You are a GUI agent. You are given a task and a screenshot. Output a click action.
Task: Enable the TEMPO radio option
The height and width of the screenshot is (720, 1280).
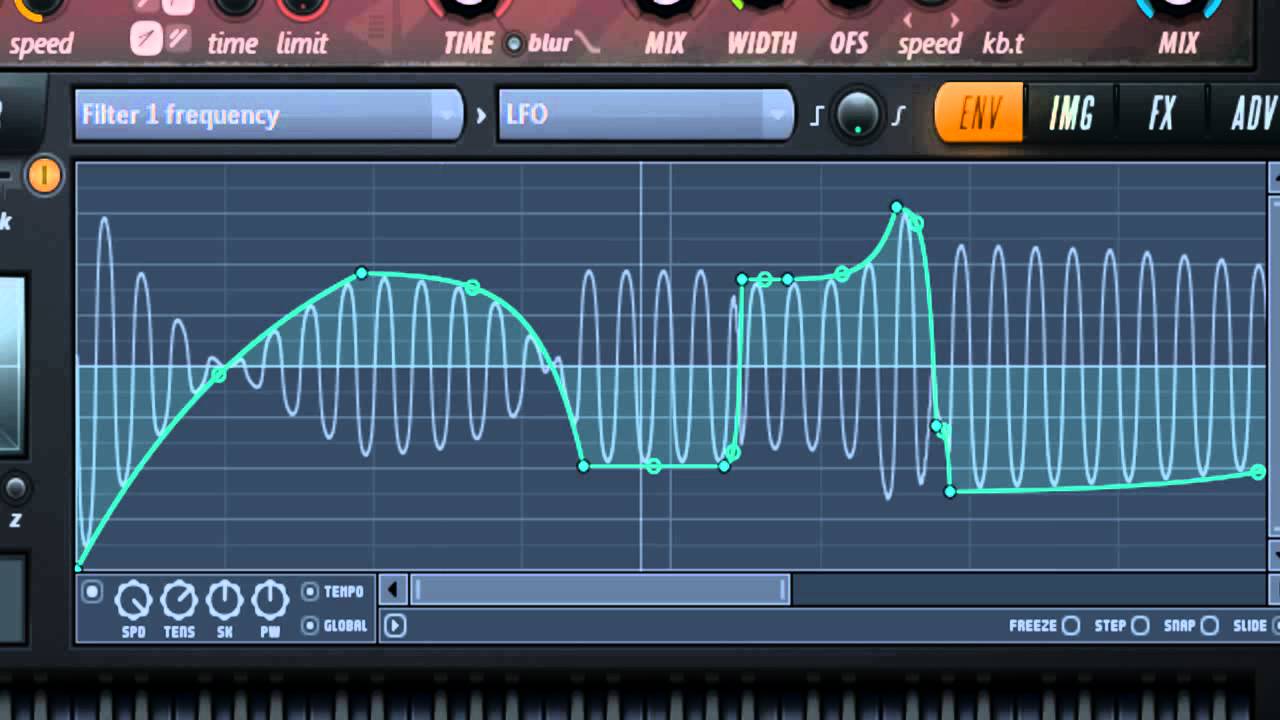[310, 592]
